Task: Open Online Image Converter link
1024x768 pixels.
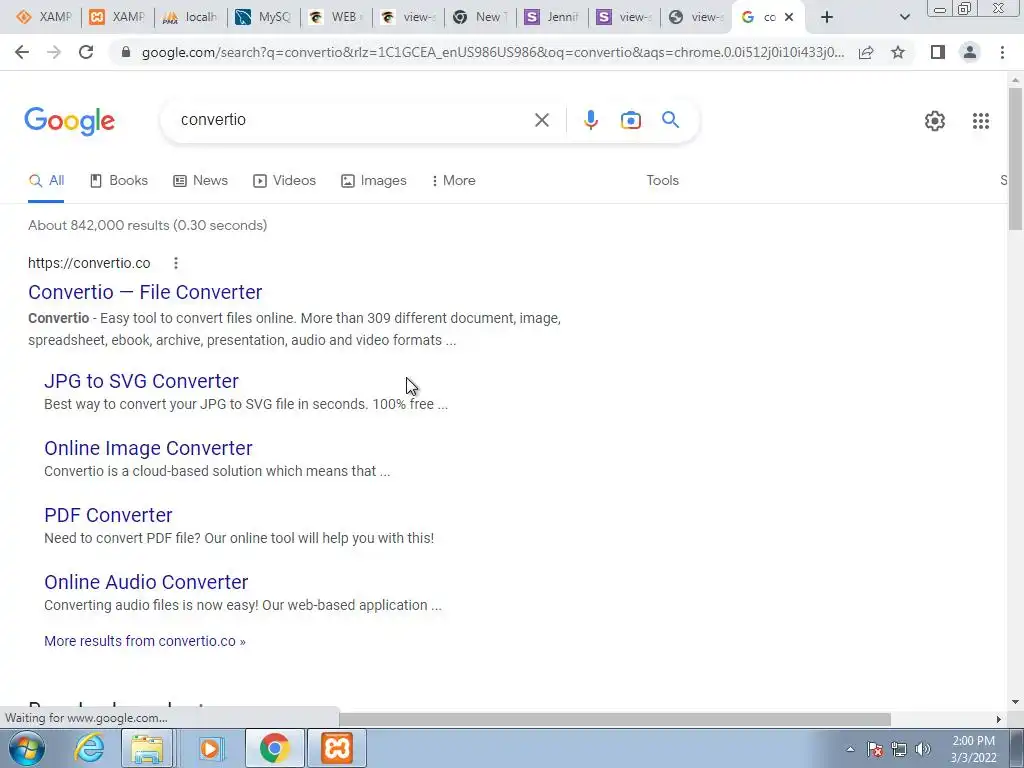Action: (148, 448)
